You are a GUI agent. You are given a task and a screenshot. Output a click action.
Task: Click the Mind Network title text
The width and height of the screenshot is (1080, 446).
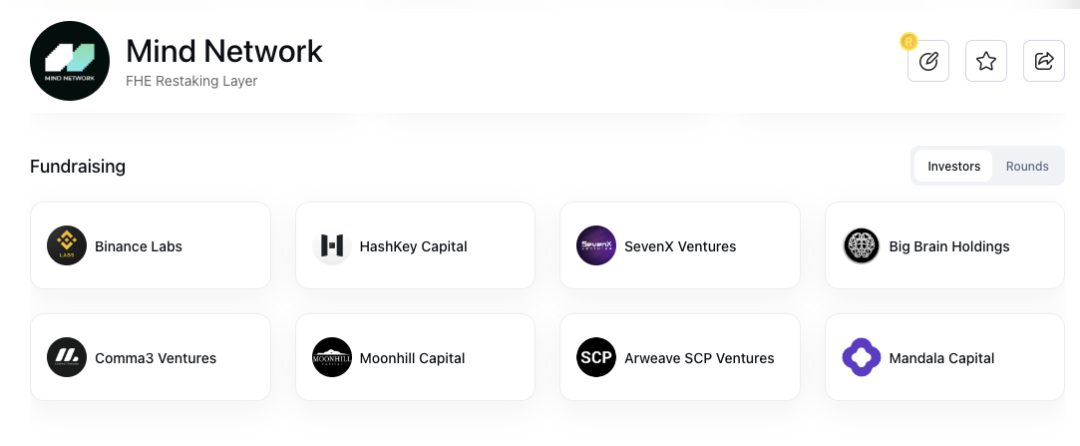pyautogui.click(x=224, y=52)
